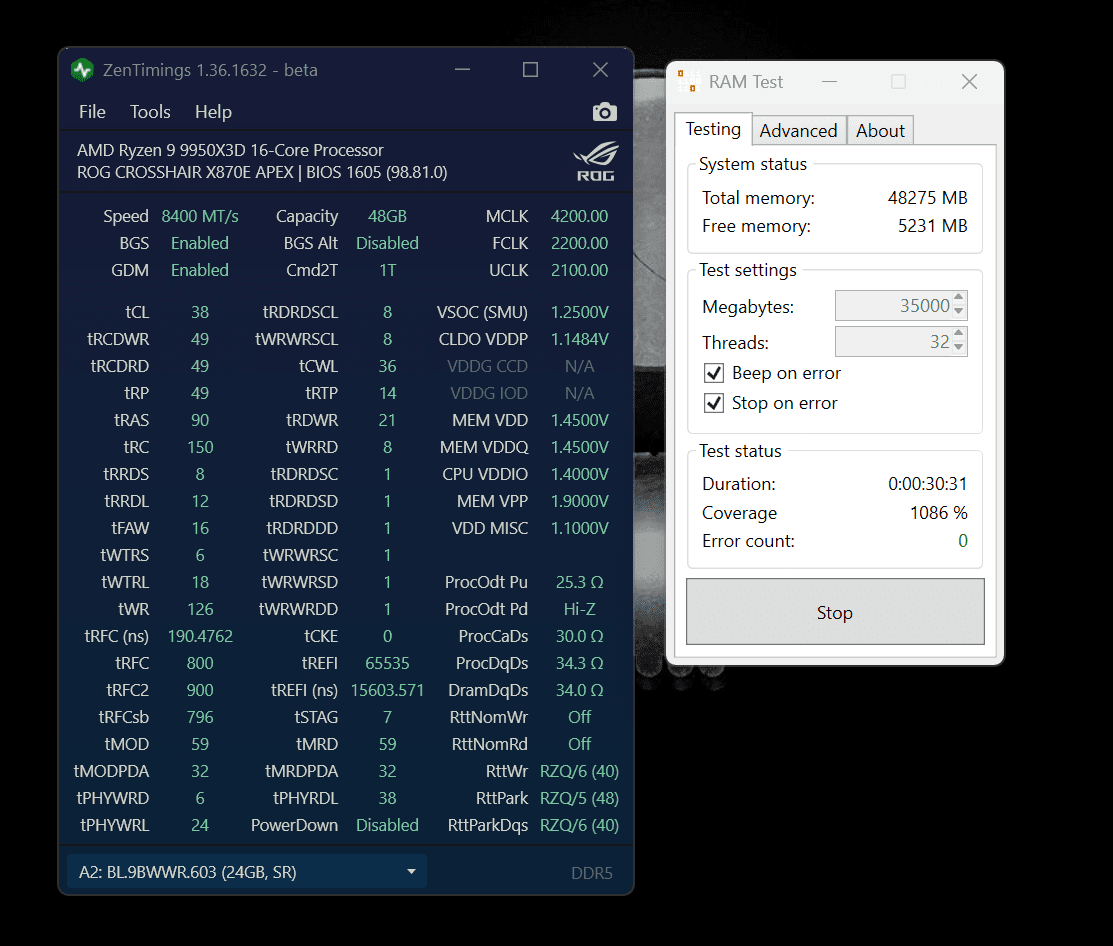Click the VSOC (SMU) value 1.2500V
Viewport: 1113px width, 946px height.
click(579, 312)
